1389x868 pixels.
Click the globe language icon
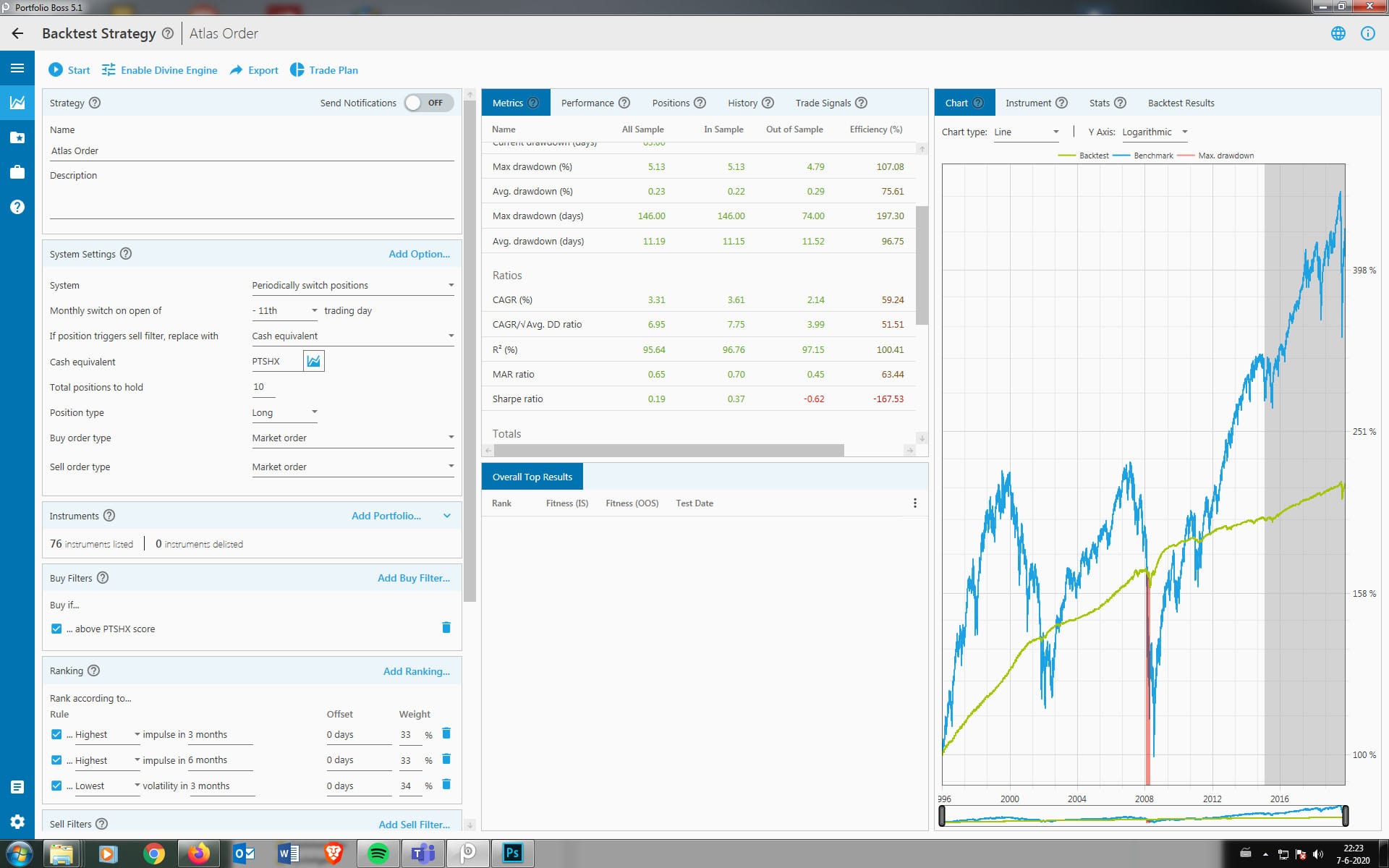click(x=1338, y=33)
